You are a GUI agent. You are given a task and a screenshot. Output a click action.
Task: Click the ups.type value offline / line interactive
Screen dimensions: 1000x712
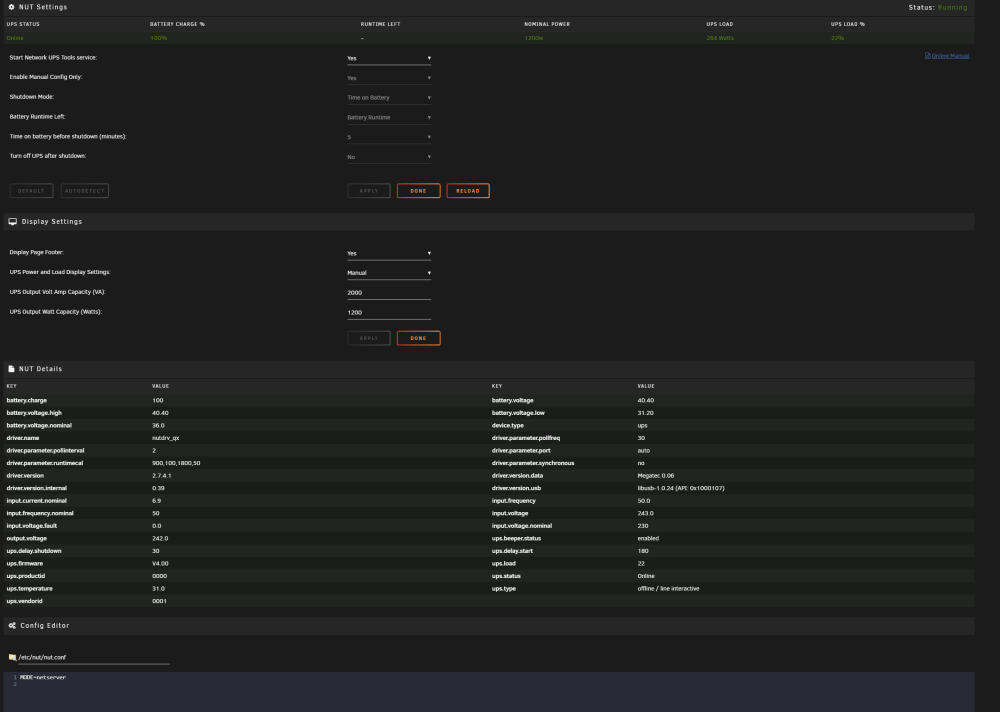(x=668, y=589)
